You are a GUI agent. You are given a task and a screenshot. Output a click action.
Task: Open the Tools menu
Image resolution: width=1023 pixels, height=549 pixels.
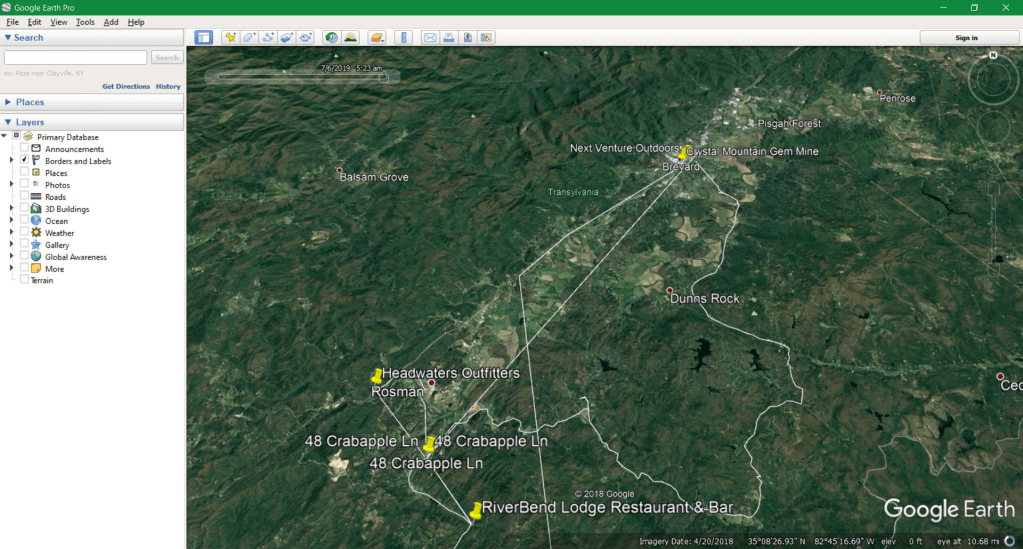pos(85,22)
